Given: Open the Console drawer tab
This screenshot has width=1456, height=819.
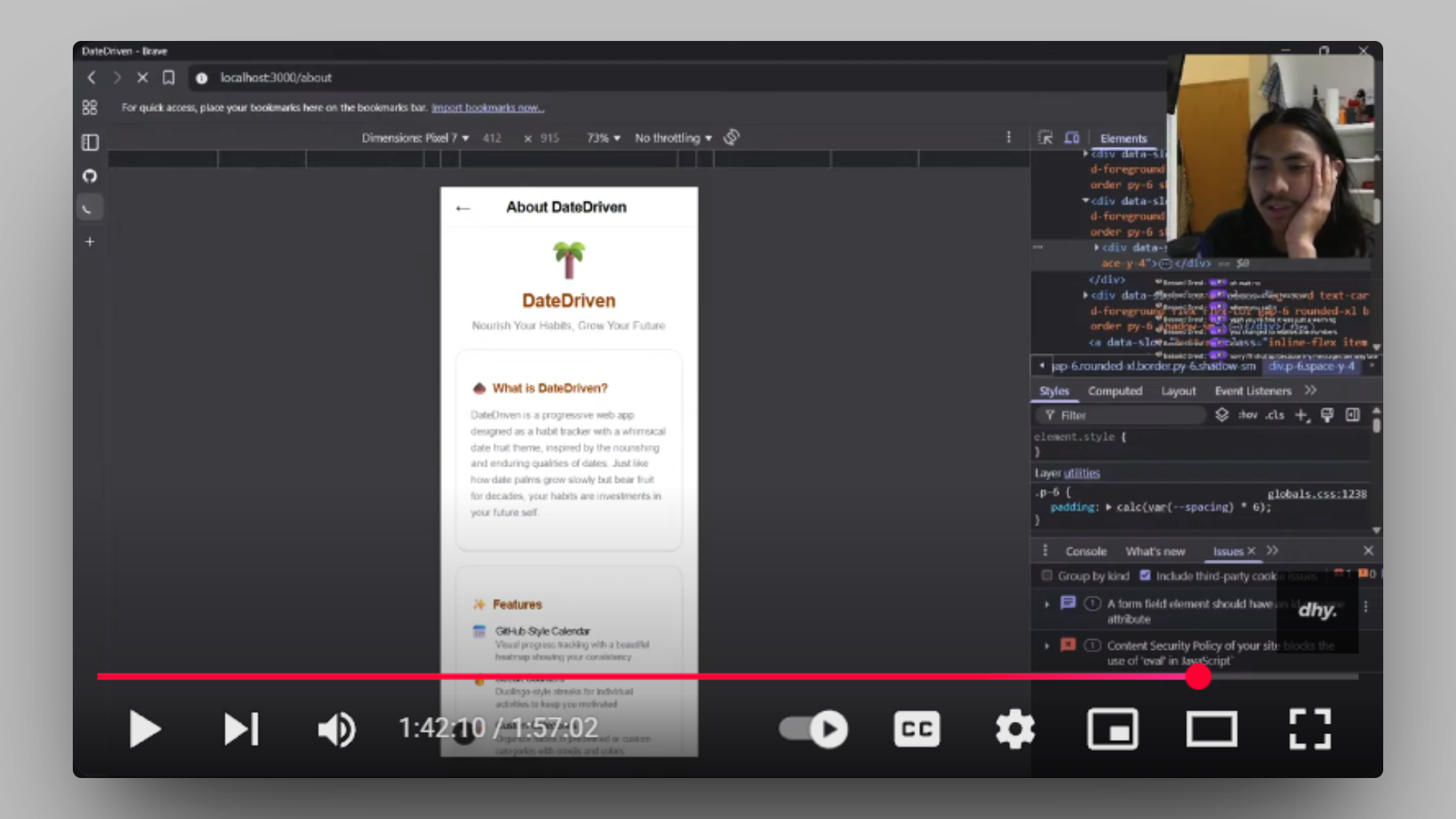Looking at the screenshot, I should click(1086, 551).
